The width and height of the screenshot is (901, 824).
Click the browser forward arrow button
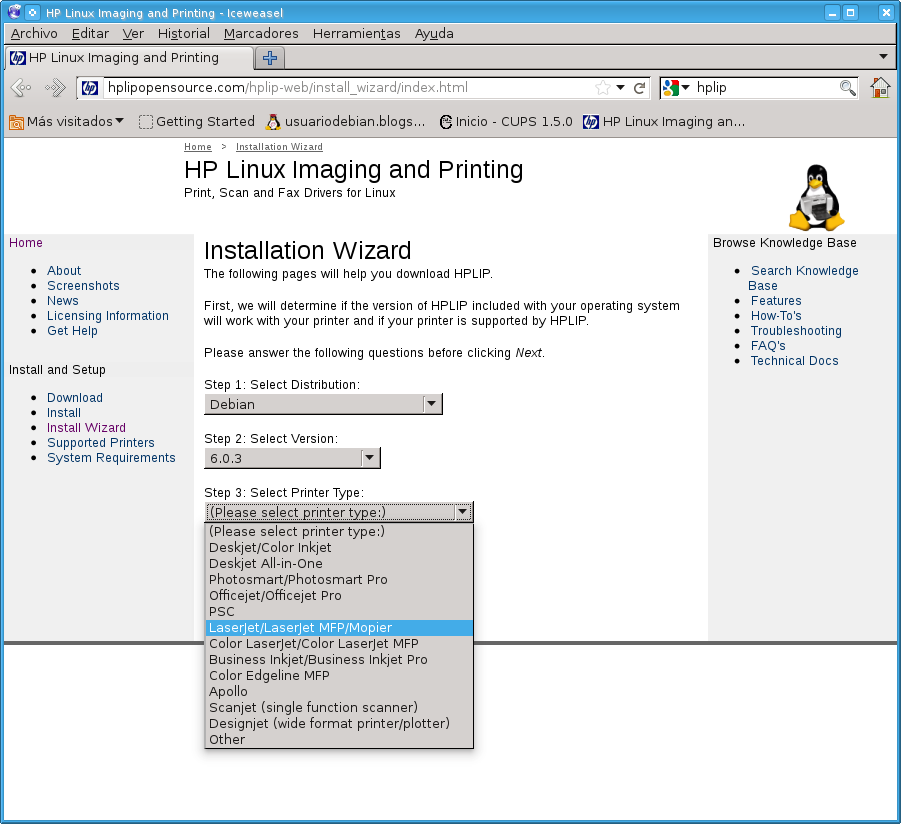55,87
